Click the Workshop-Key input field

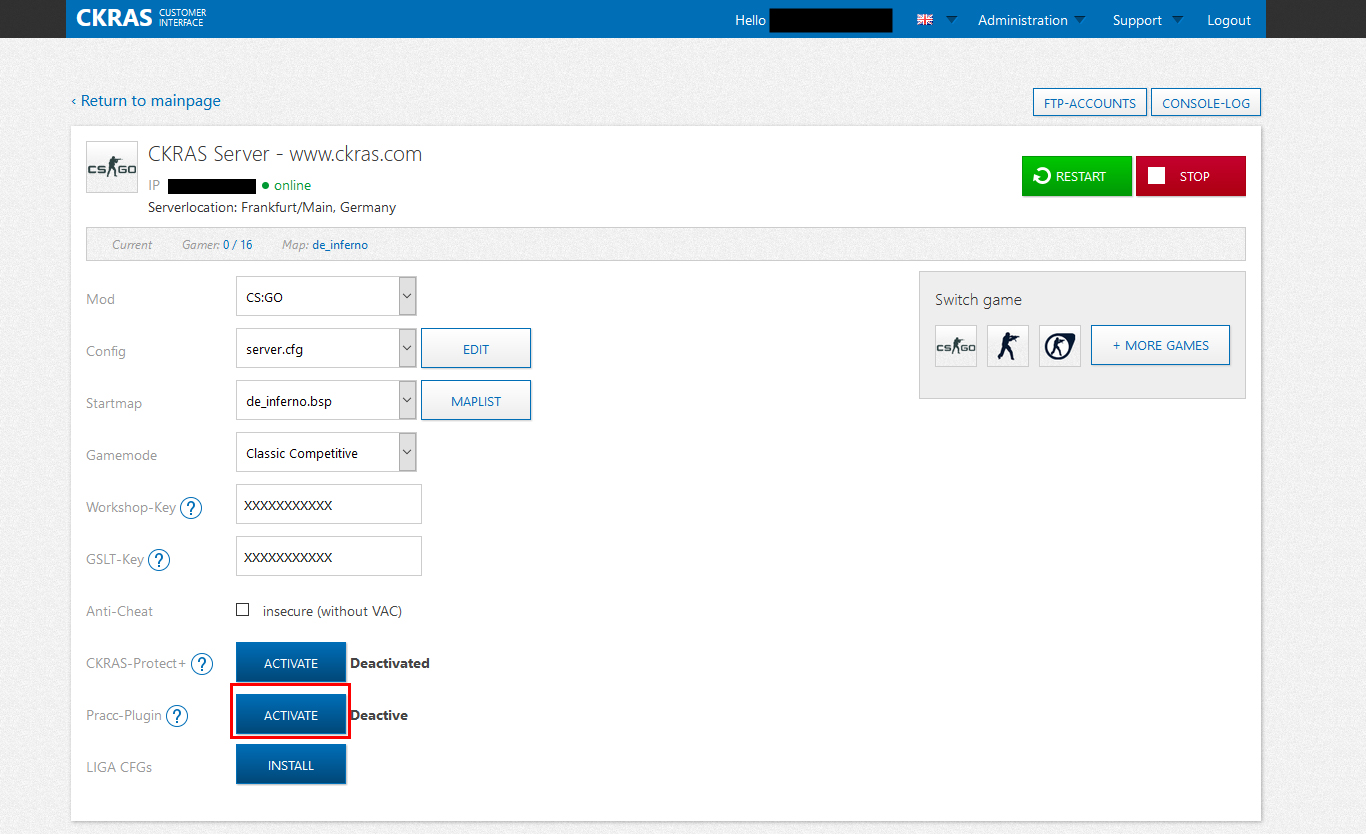pyautogui.click(x=329, y=504)
